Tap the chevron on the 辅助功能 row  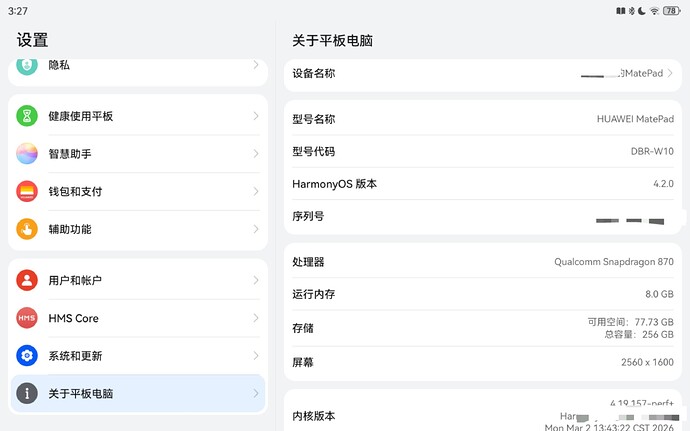pyautogui.click(x=256, y=229)
